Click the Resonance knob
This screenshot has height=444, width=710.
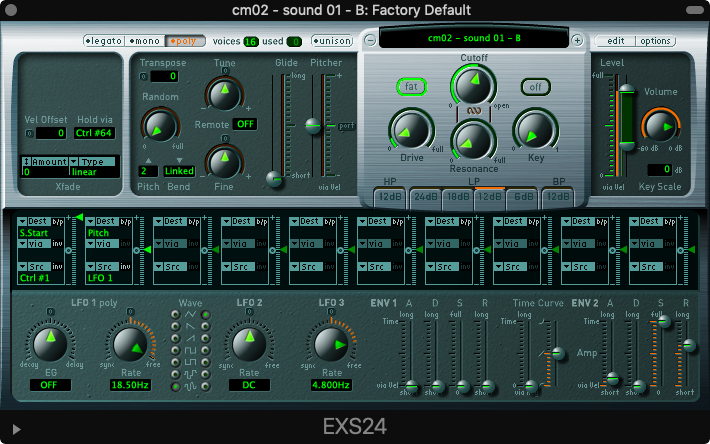point(474,137)
